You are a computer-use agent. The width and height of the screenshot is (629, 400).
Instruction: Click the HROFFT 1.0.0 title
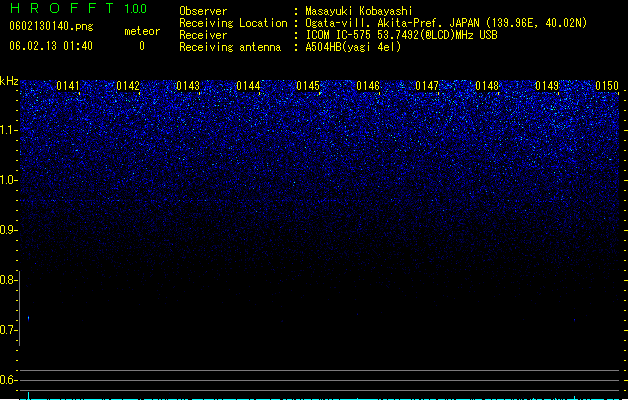coord(78,8)
